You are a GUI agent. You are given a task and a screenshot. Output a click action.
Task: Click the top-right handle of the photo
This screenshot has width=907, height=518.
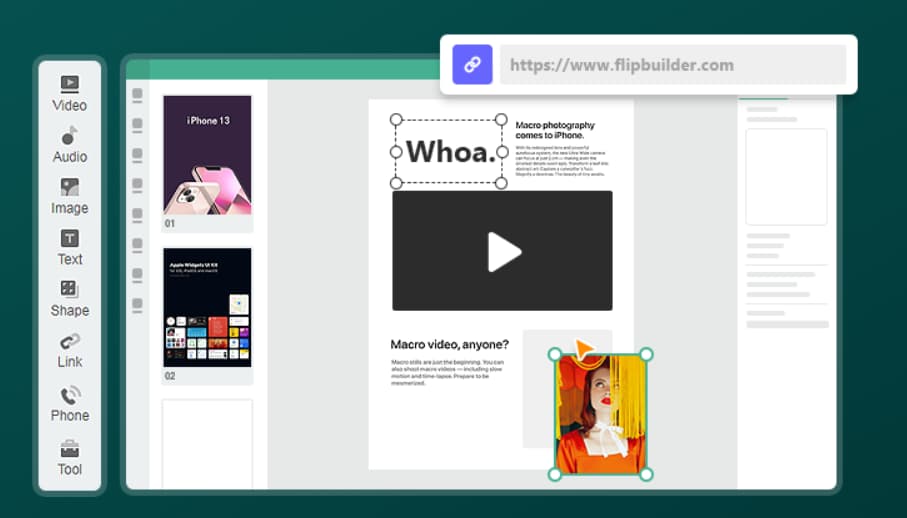tap(646, 354)
